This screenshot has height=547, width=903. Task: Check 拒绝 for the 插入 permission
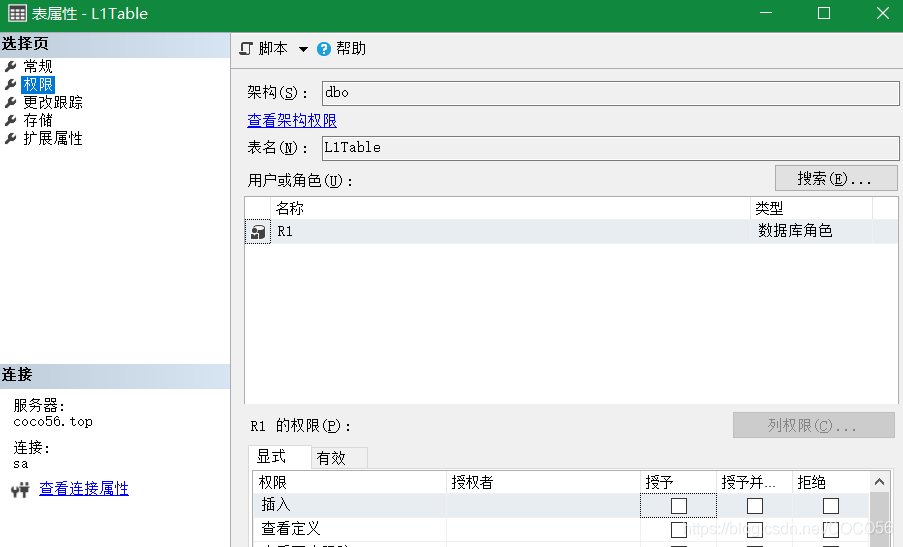pos(831,506)
